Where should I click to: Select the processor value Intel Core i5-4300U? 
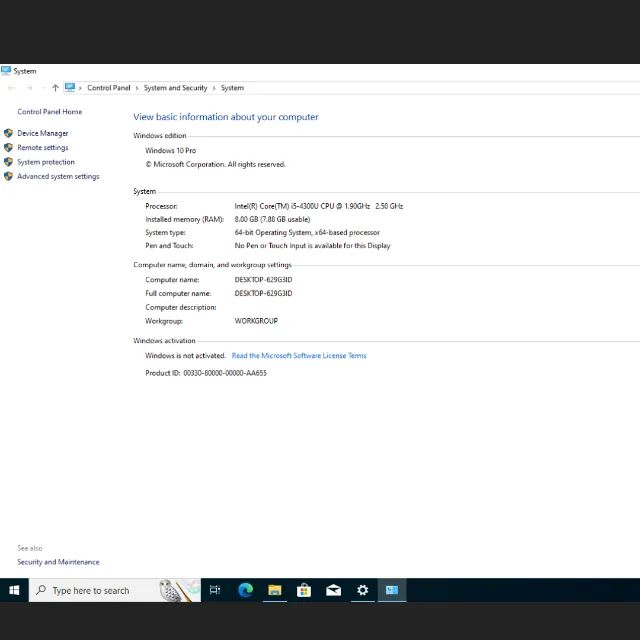coord(319,206)
